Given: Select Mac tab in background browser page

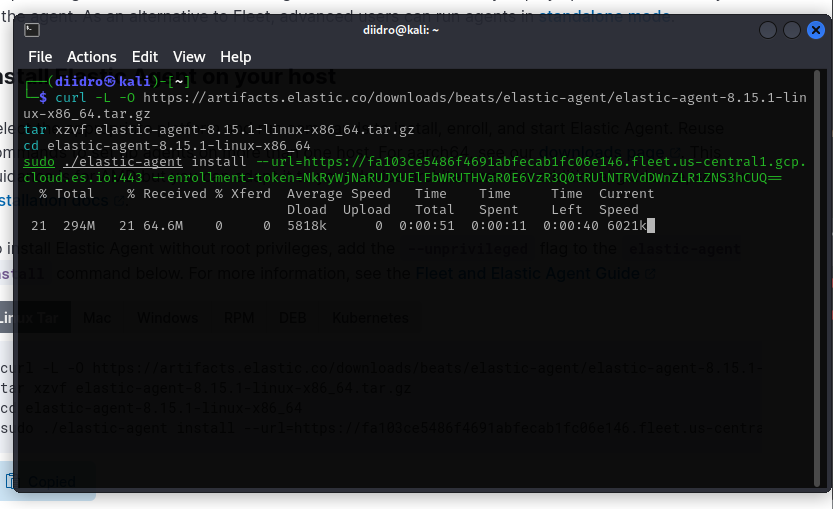Looking at the screenshot, I should click(x=97, y=318).
